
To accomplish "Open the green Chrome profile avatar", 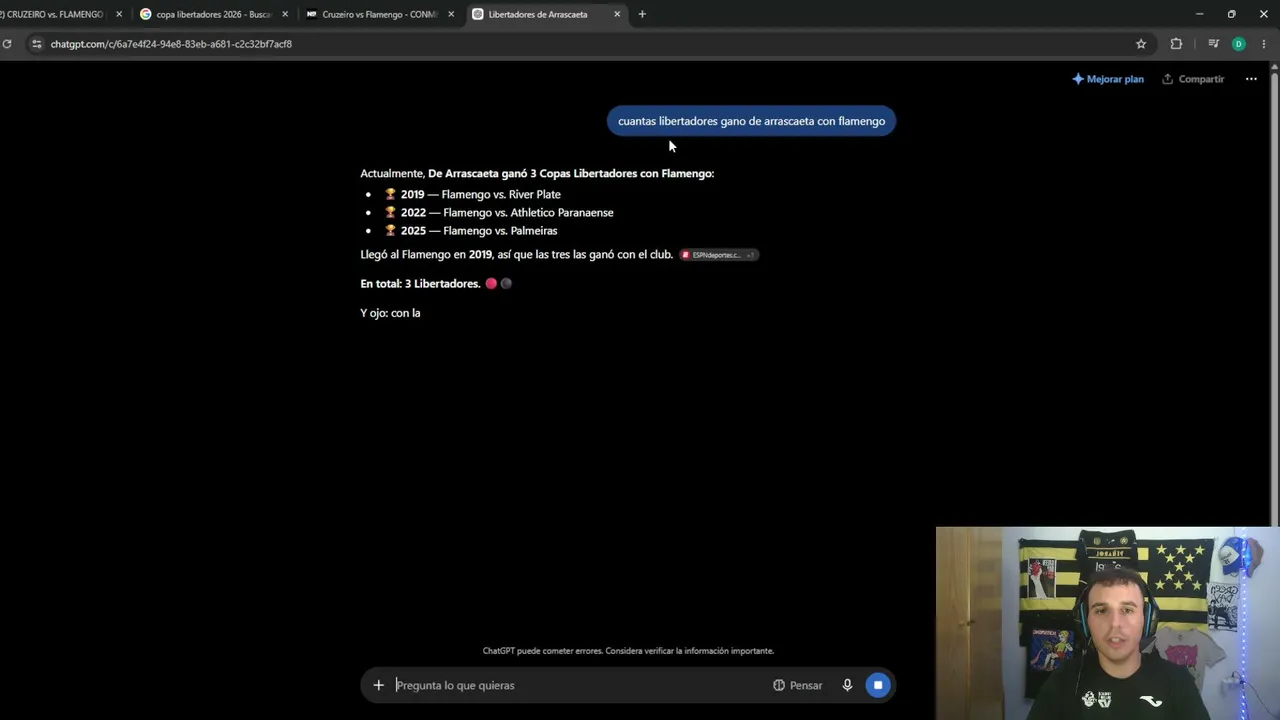I will pos(1239,44).
